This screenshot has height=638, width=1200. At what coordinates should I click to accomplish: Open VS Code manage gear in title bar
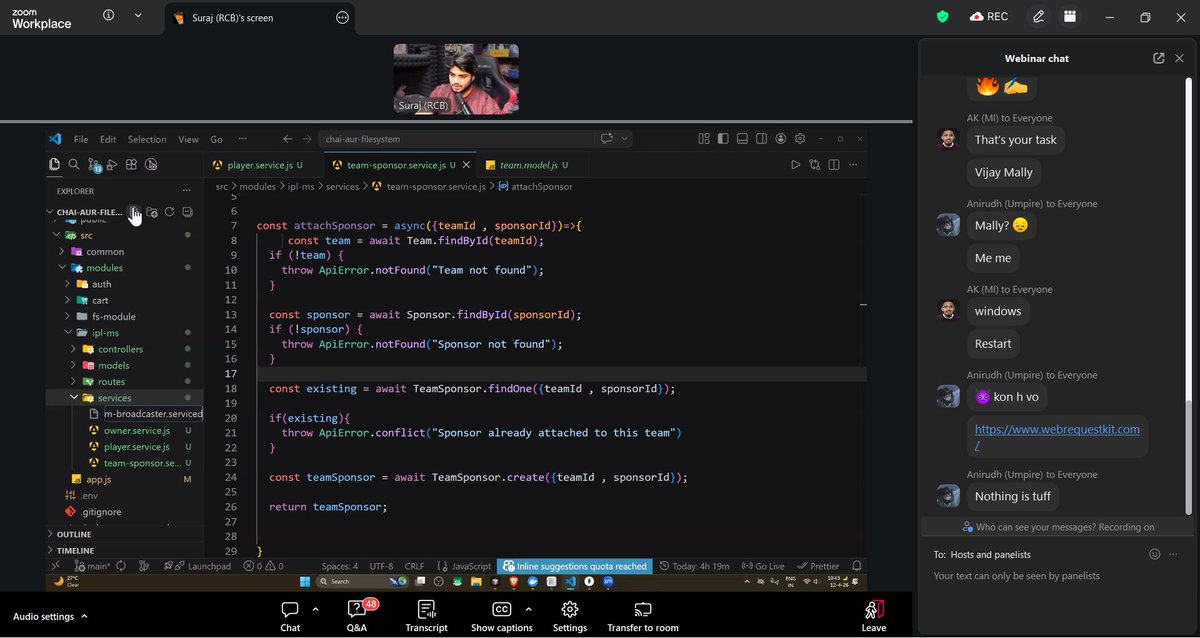[x=800, y=139]
